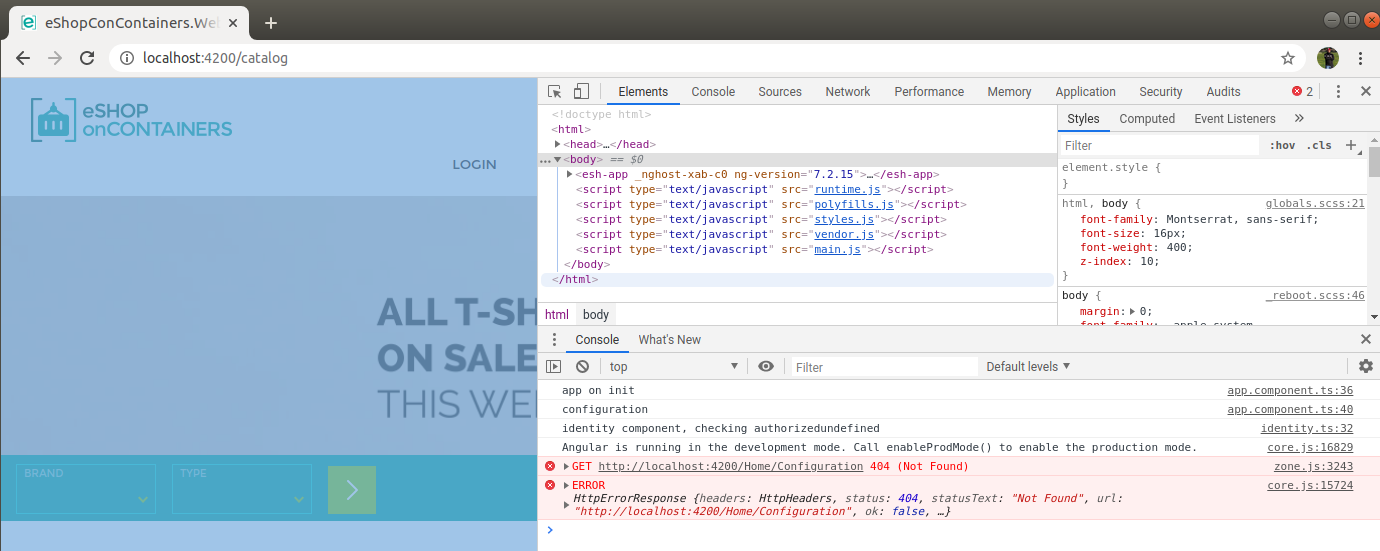Expand the head element node
Viewport: 1380px width, 551px height.
click(x=558, y=144)
